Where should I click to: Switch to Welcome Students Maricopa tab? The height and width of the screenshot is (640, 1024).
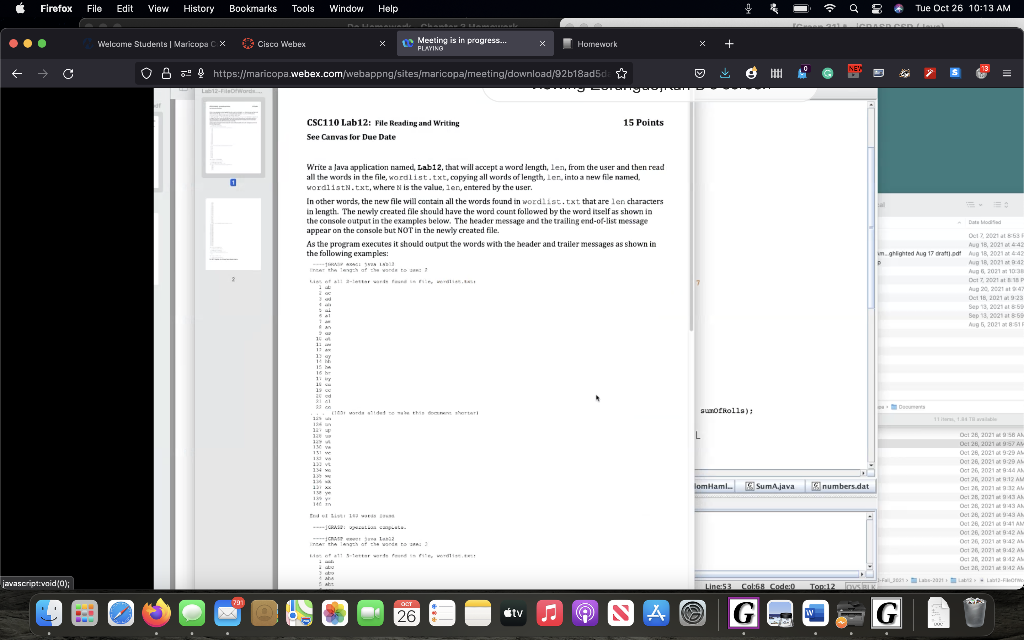click(x=155, y=44)
